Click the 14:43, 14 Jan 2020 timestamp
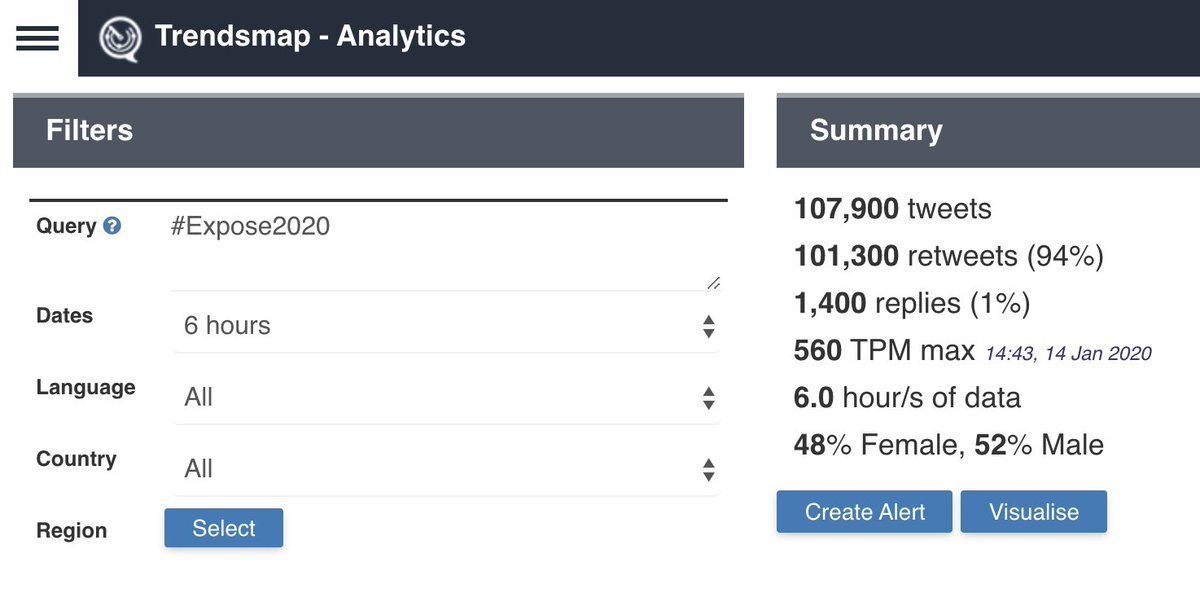The width and height of the screenshot is (1200, 593). coord(1069,353)
